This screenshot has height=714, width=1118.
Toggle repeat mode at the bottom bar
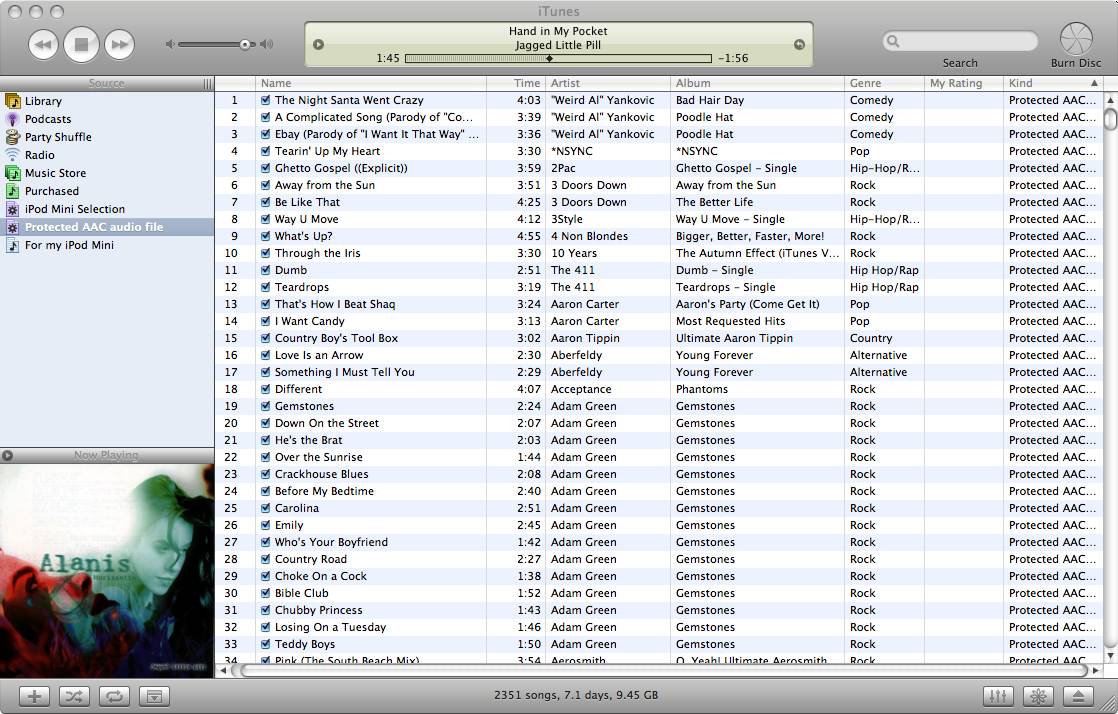pyautogui.click(x=114, y=696)
